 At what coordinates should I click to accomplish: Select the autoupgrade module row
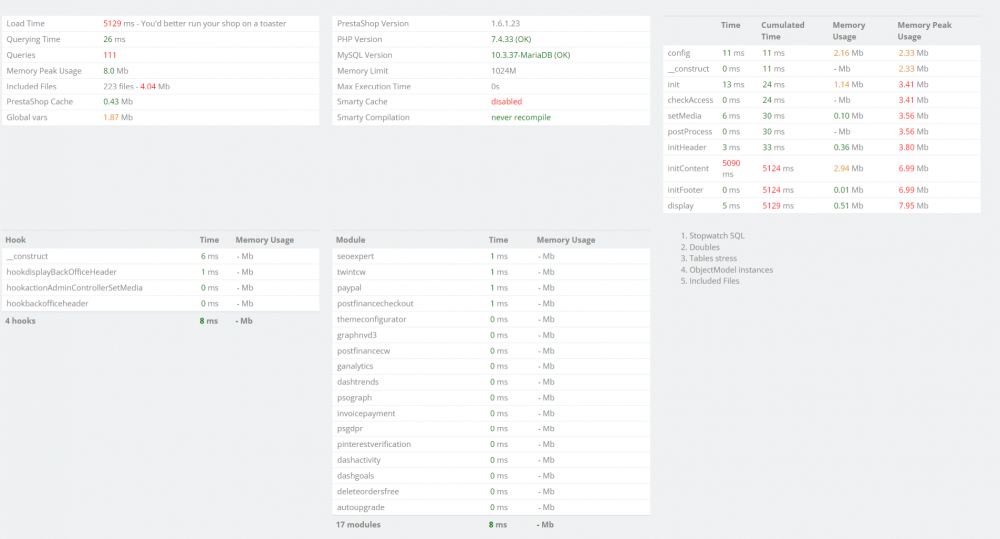click(x=491, y=508)
